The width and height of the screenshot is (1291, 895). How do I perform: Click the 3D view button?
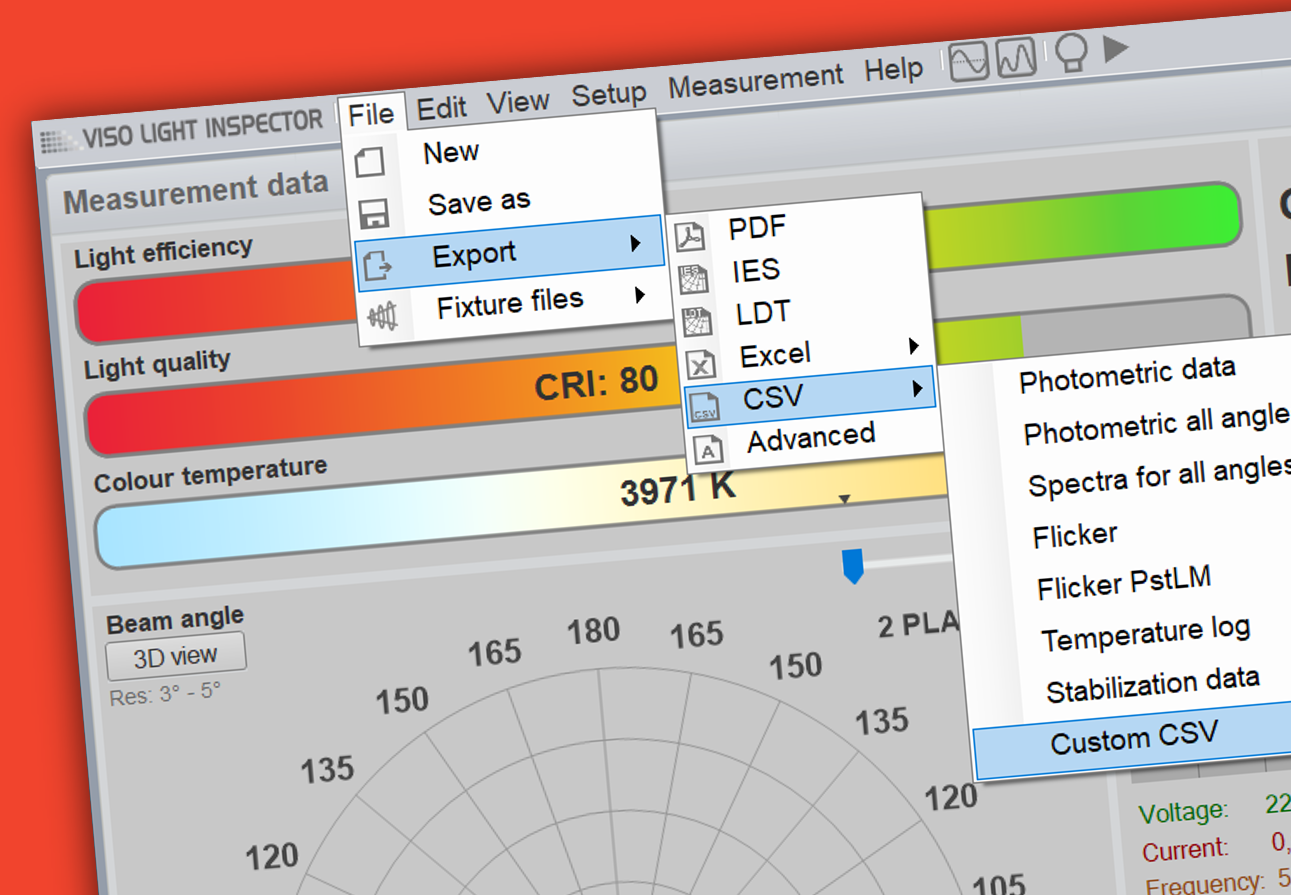176,657
